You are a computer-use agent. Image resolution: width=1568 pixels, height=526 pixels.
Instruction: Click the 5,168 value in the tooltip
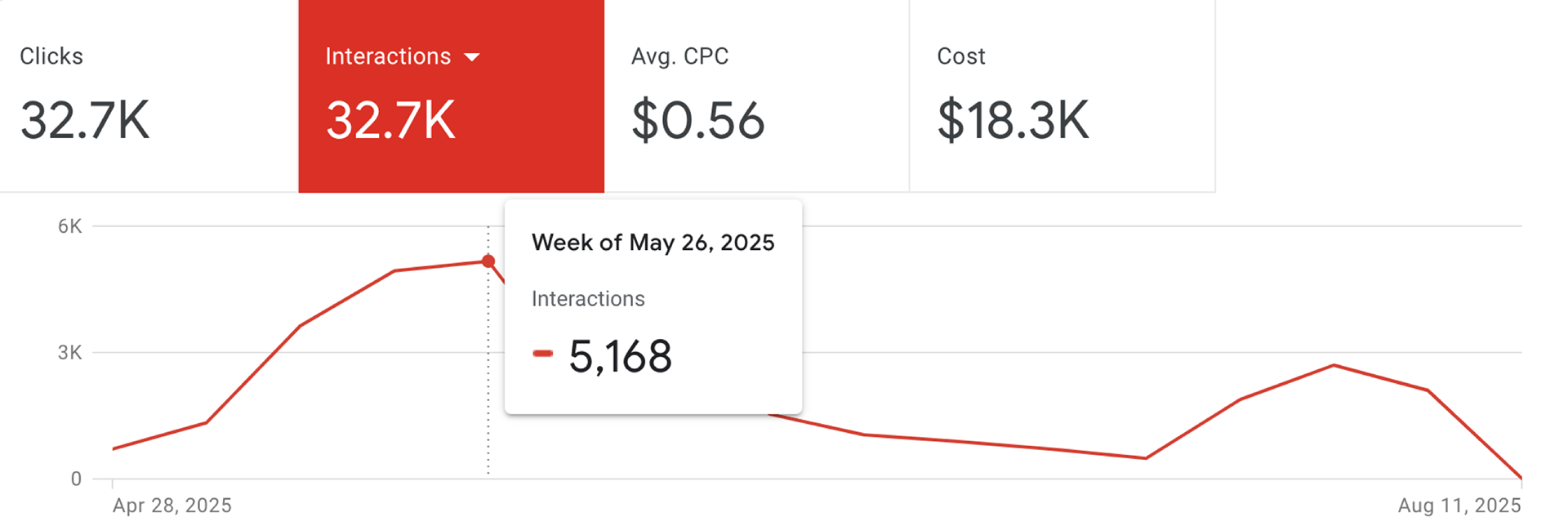pyautogui.click(x=620, y=356)
